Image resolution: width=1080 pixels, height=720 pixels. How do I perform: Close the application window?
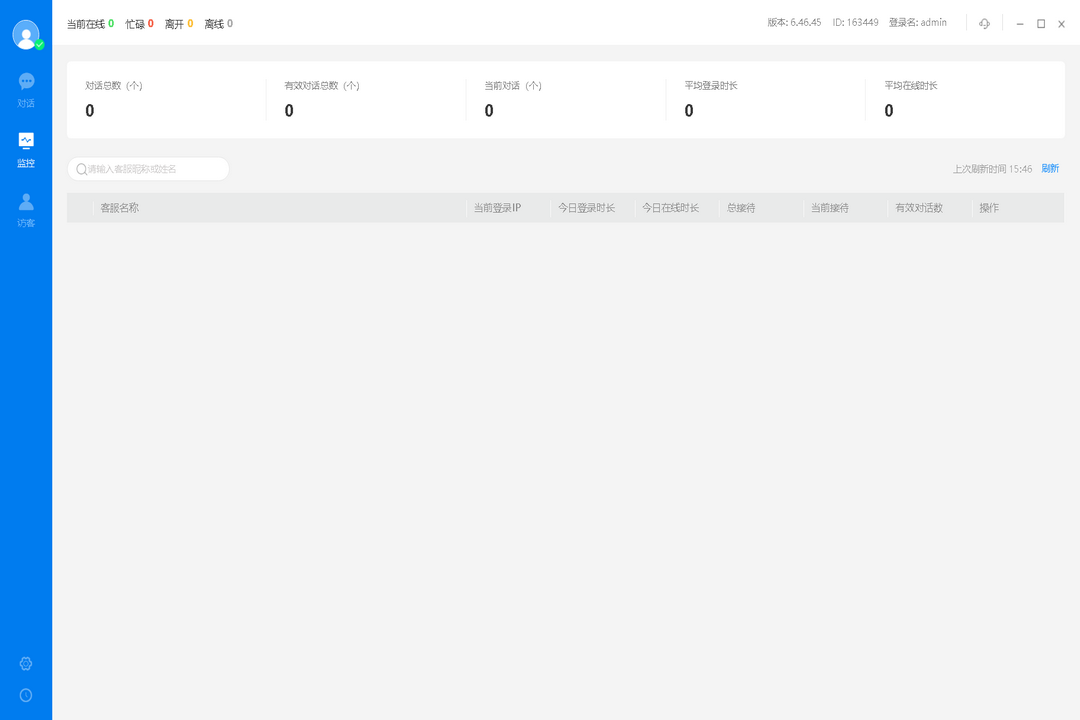(x=1061, y=24)
